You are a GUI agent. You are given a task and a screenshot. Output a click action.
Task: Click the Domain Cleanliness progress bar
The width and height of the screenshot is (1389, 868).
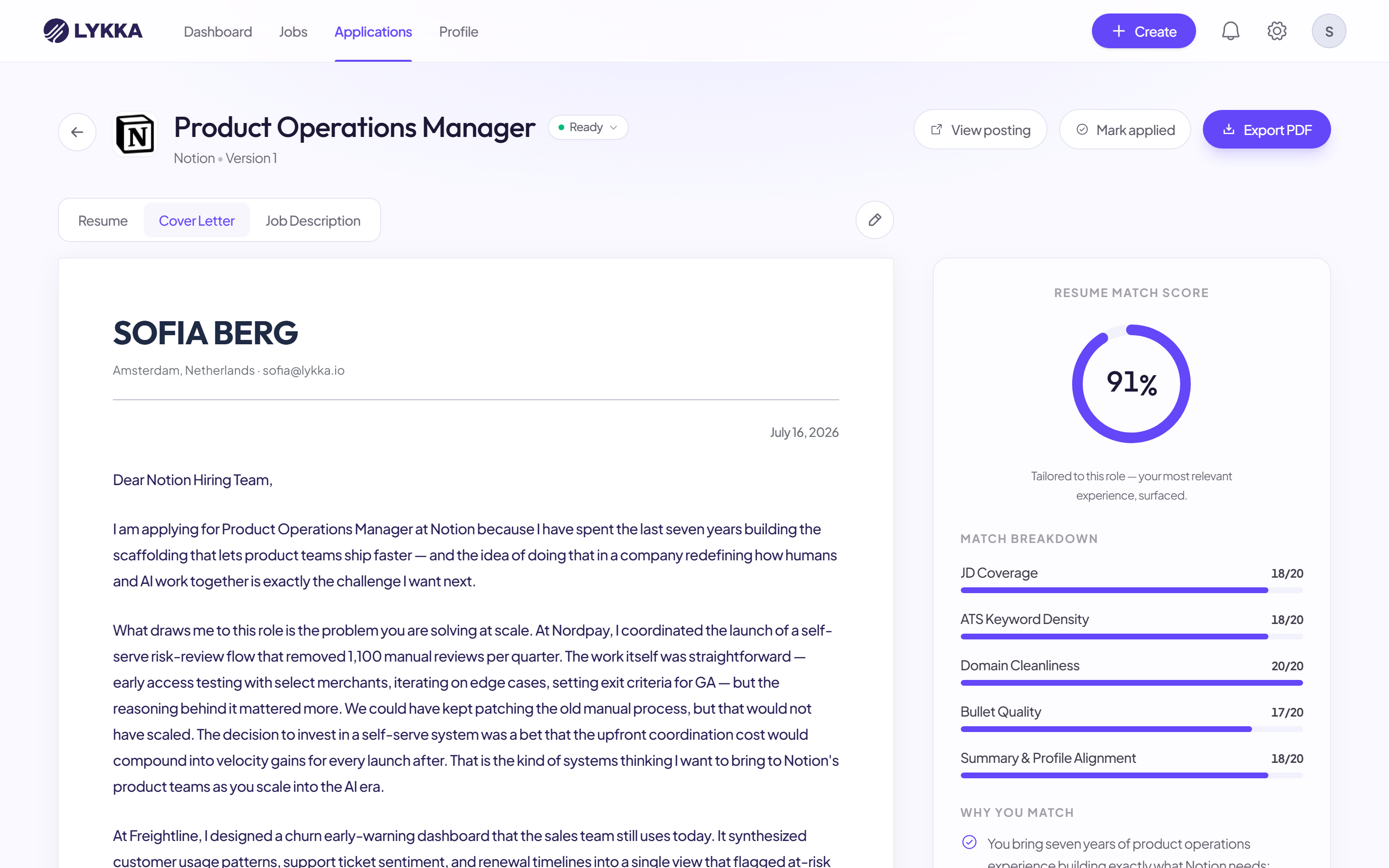[1131, 682]
